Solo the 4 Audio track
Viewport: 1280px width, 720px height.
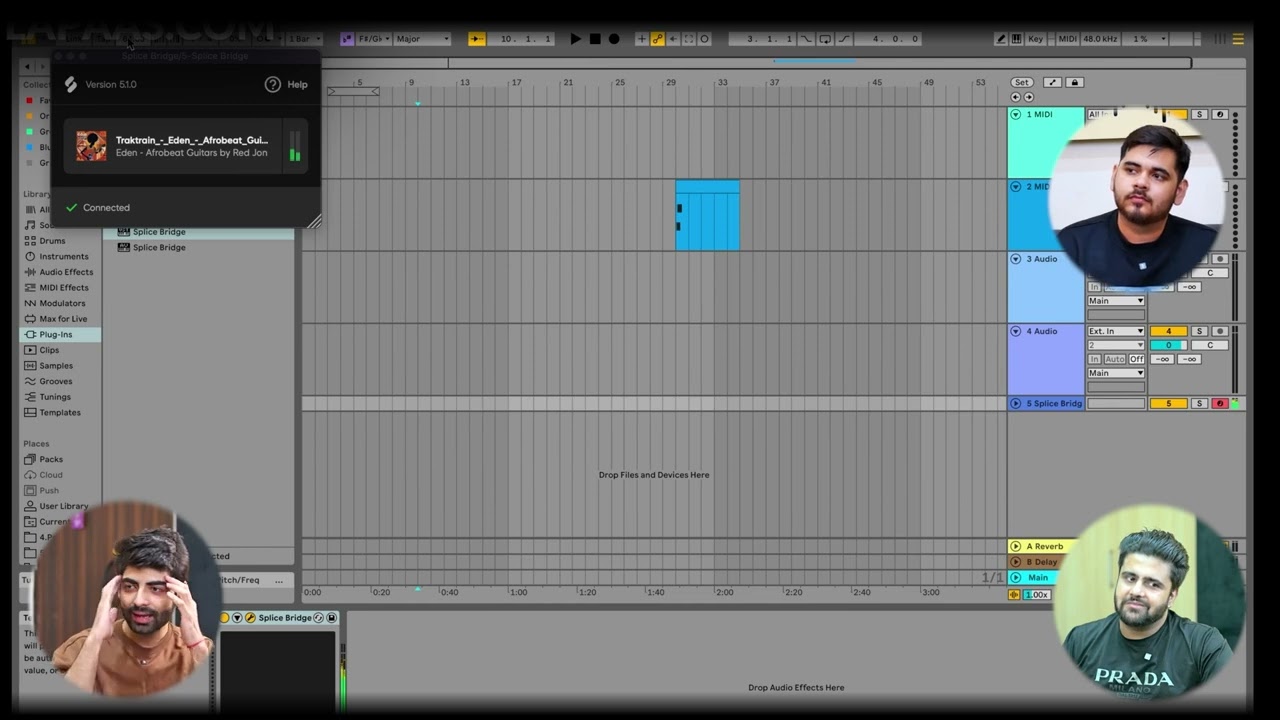(1199, 331)
